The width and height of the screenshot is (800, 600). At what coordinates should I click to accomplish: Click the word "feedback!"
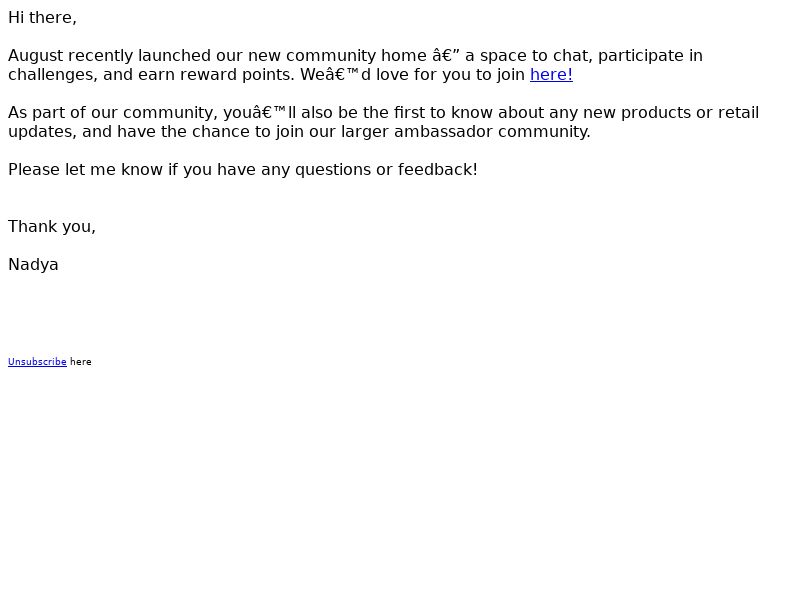438,169
